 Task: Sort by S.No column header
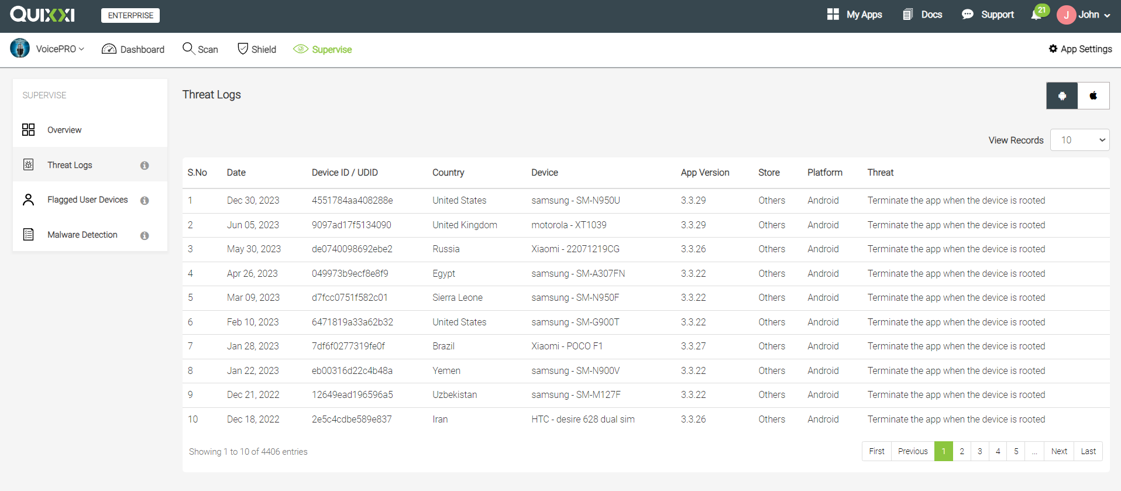(x=197, y=173)
